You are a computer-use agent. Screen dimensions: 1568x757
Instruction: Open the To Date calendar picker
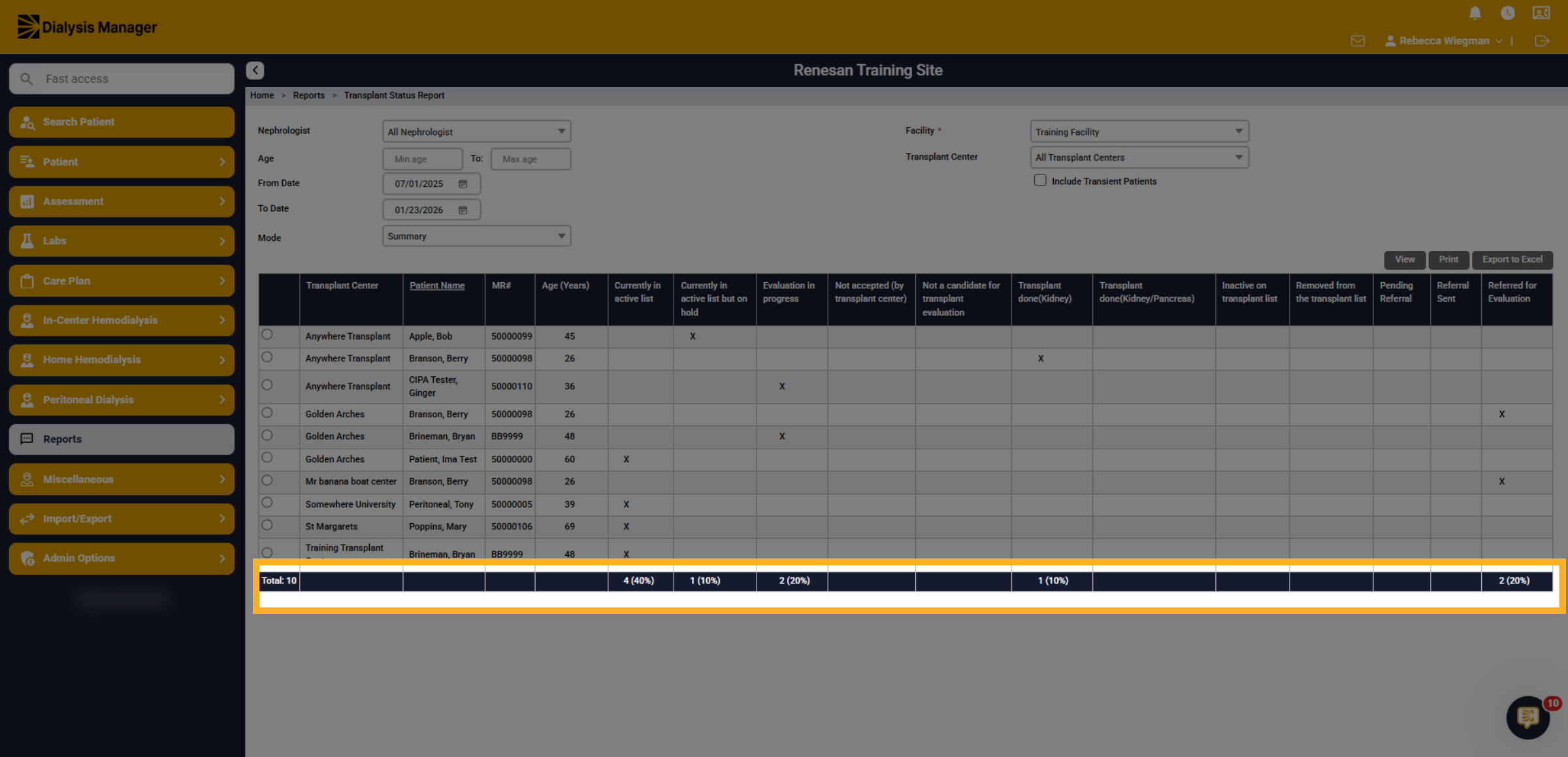tap(463, 210)
